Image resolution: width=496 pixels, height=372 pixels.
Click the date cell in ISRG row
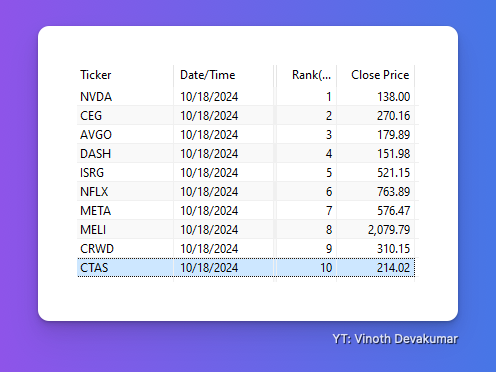[x=223, y=173]
